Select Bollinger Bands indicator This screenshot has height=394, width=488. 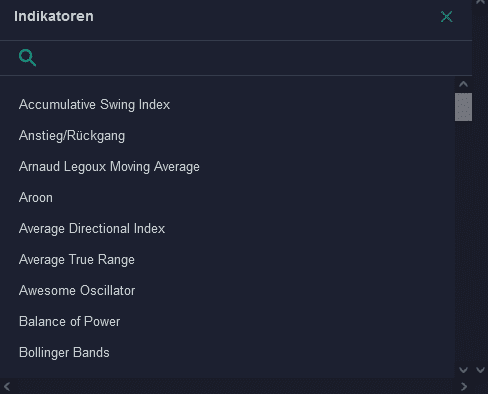pyautogui.click(x=64, y=353)
